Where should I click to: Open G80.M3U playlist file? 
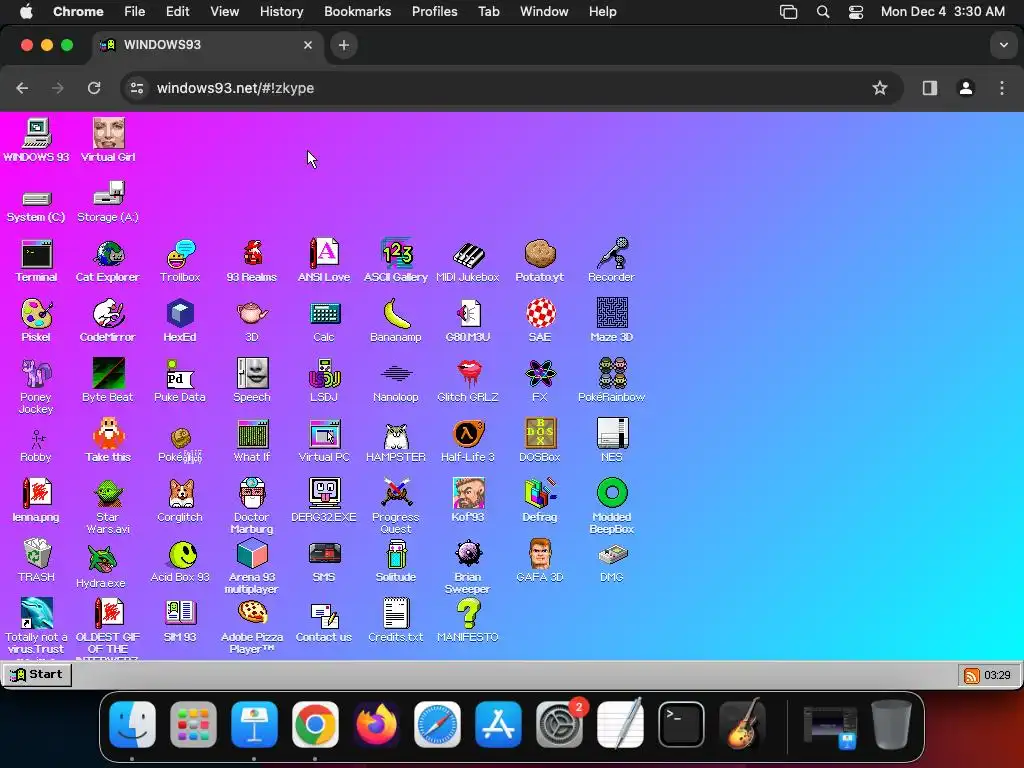[468, 321]
